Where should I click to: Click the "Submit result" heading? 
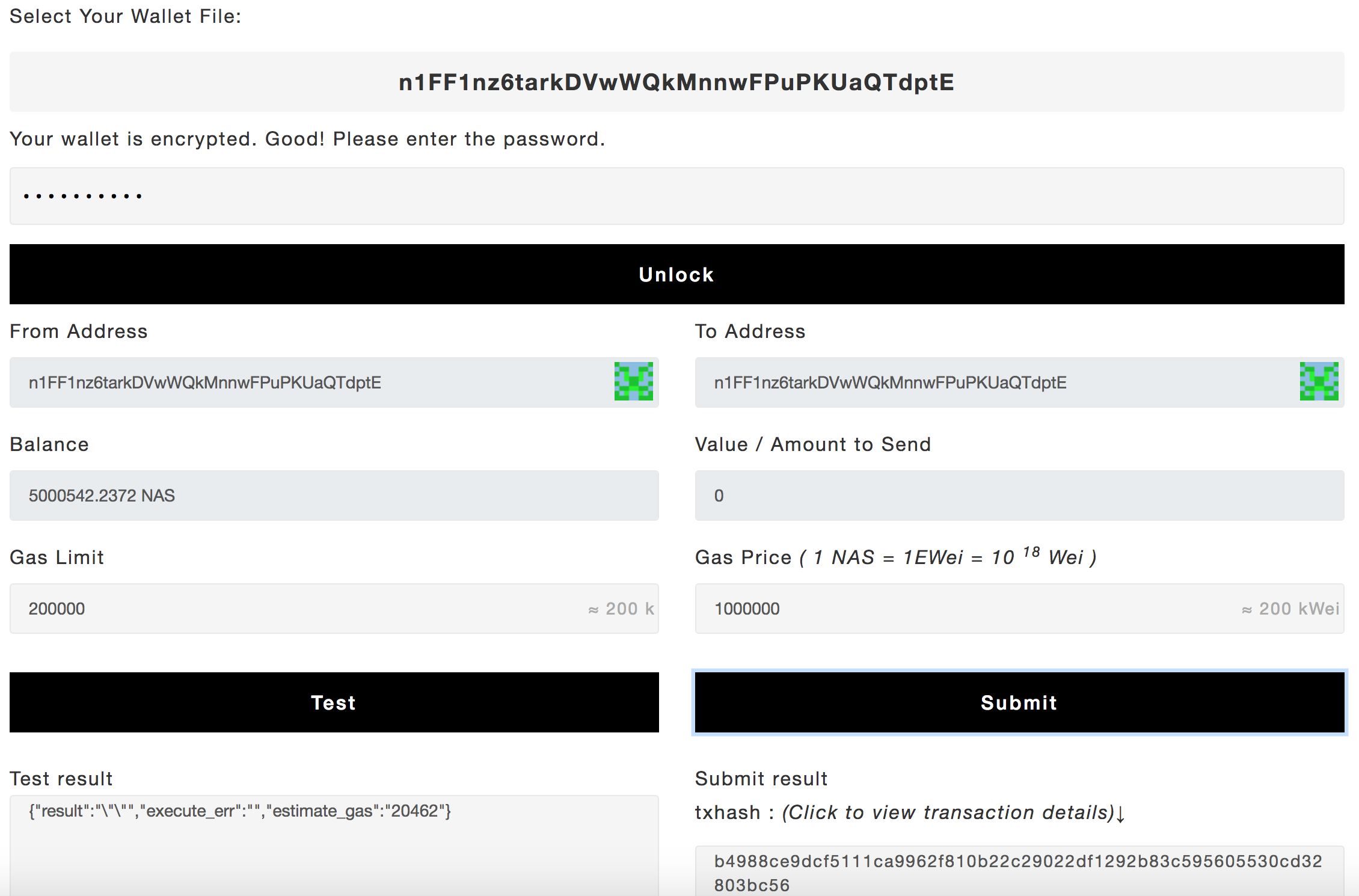[761, 779]
